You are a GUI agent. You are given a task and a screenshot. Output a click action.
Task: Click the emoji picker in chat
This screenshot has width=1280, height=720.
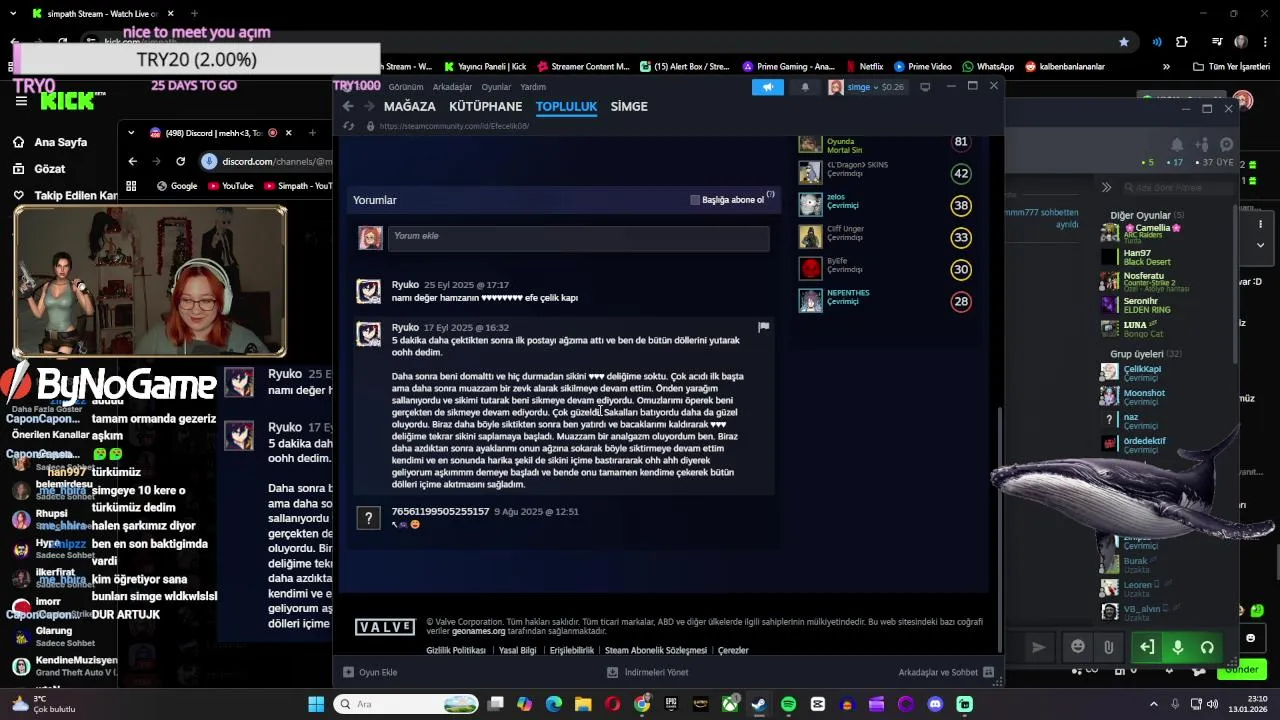[1077, 647]
